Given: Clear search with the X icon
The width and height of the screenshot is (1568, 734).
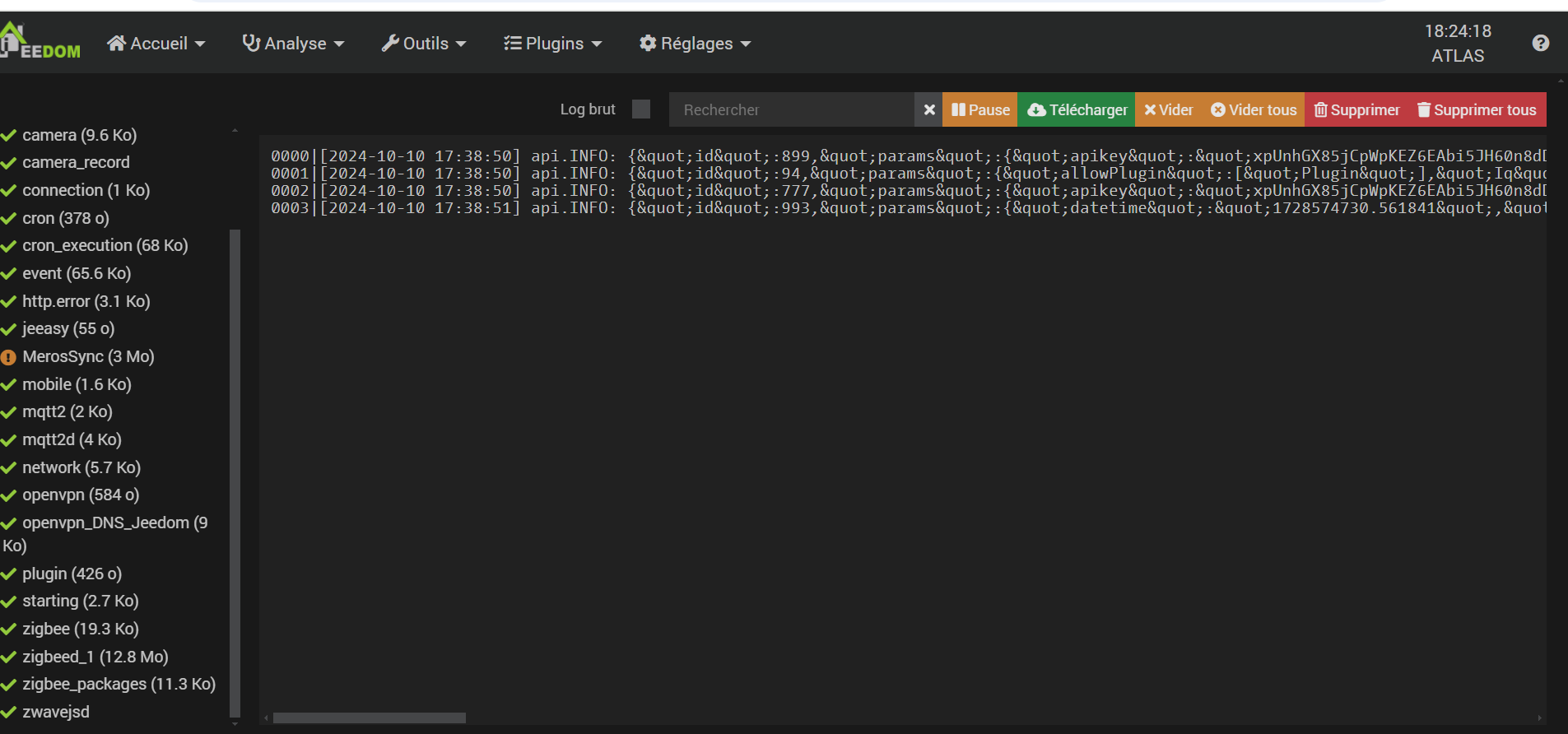Looking at the screenshot, I should pyautogui.click(x=928, y=110).
